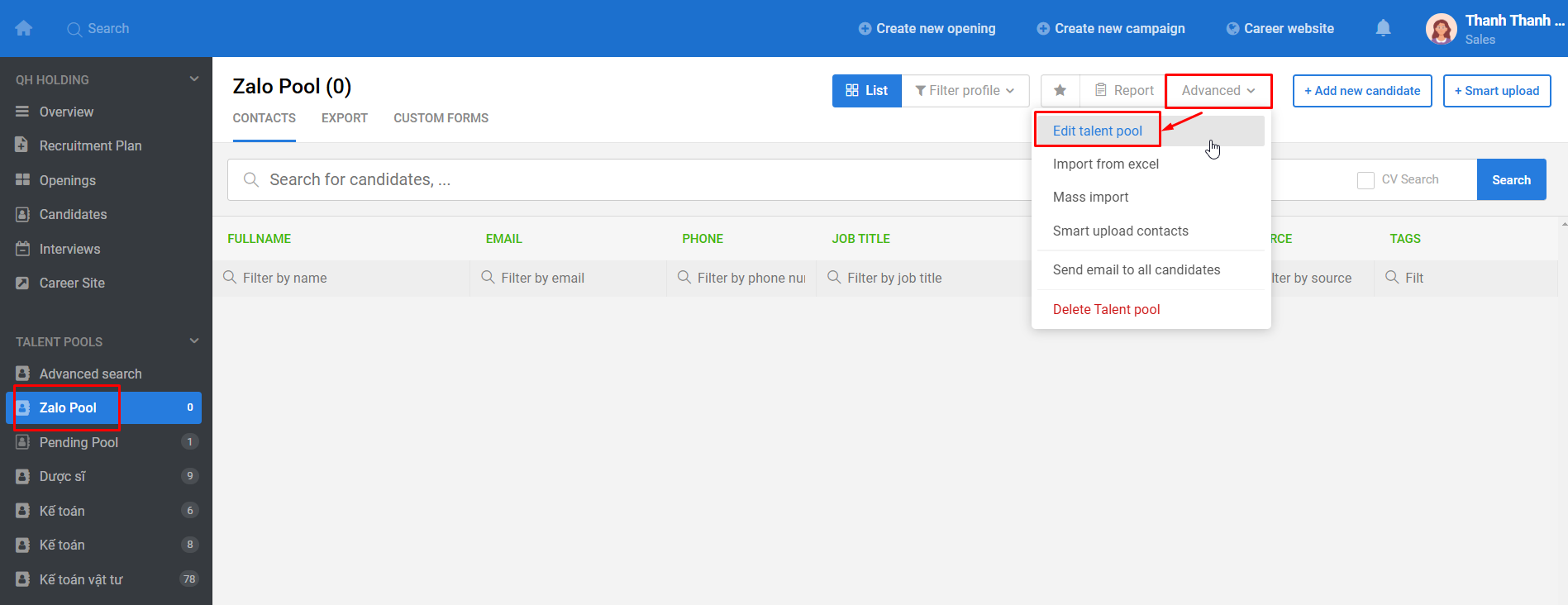
Task: Open the Filter profile dropdown
Action: click(965, 90)
